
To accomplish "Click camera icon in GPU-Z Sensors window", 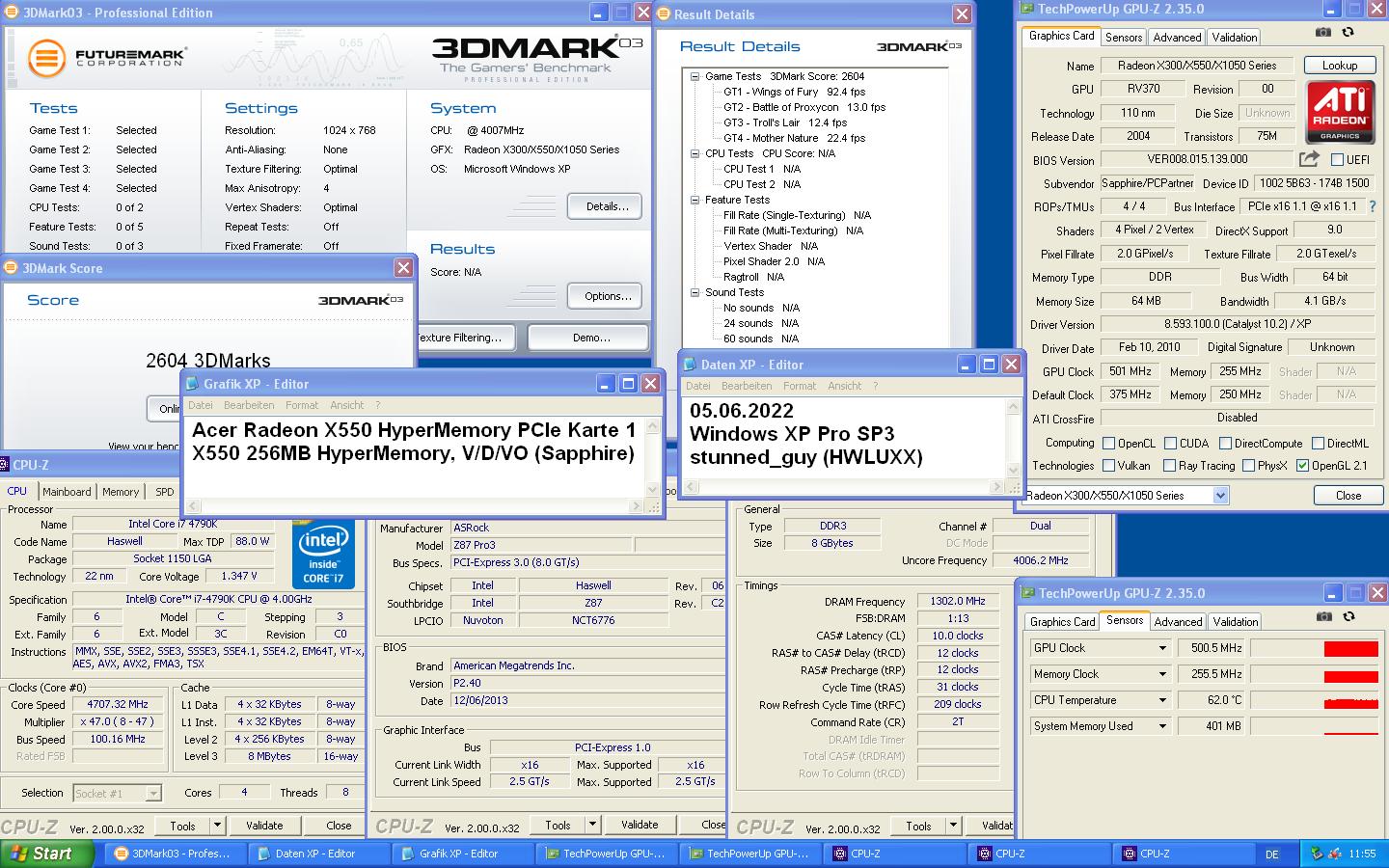I will tap(1324, 616).
